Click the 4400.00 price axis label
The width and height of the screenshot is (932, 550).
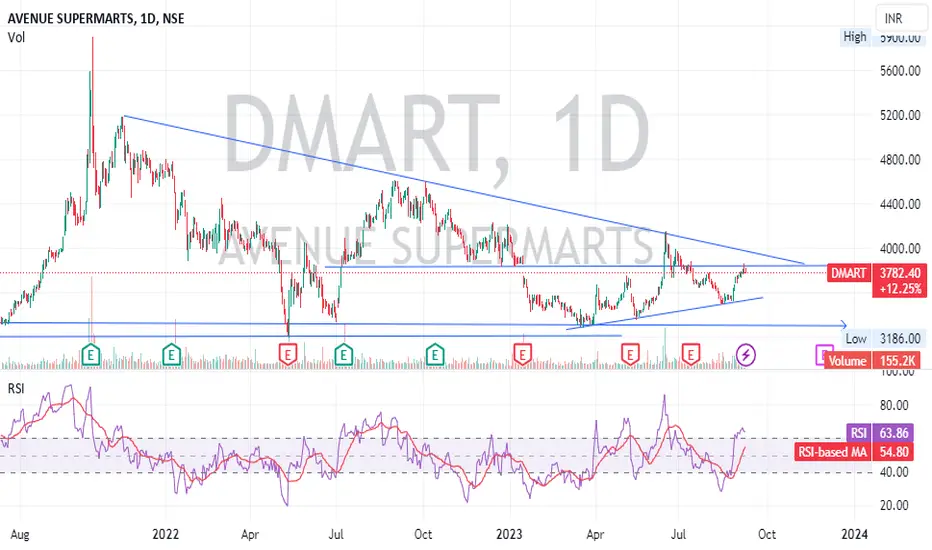pyautogui.click(x=900, y=204)
